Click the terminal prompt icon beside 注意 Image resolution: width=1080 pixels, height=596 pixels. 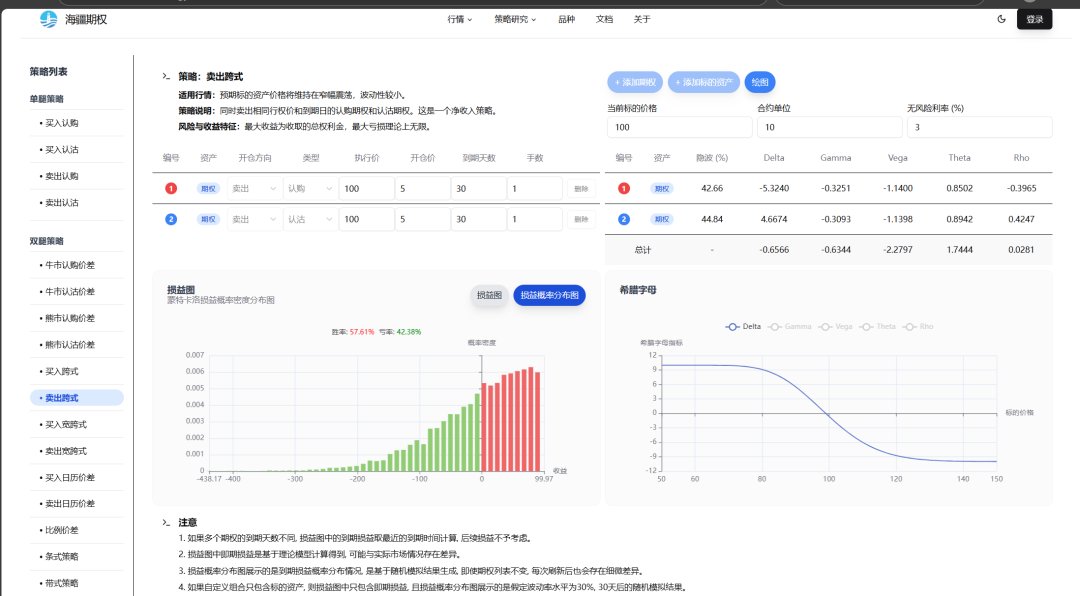166,522
